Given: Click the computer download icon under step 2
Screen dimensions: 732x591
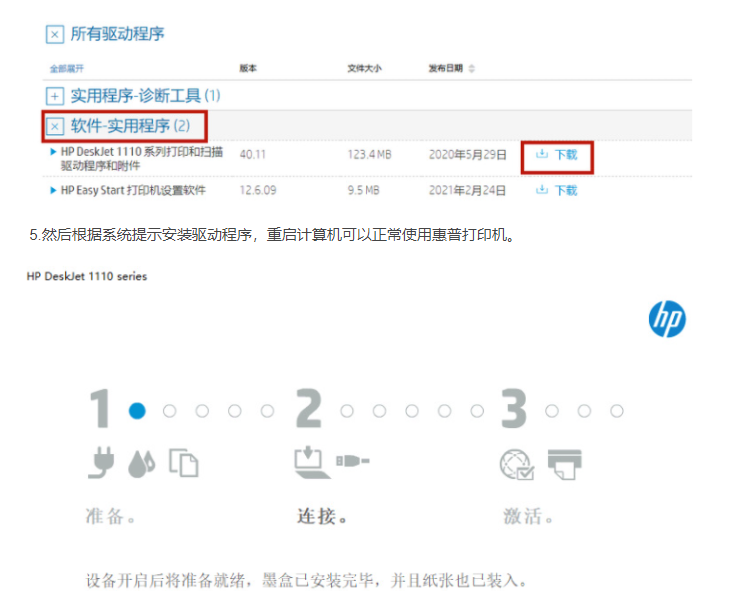Looking at the screenshot, I should pyautogui.click(x=309, y=461).
